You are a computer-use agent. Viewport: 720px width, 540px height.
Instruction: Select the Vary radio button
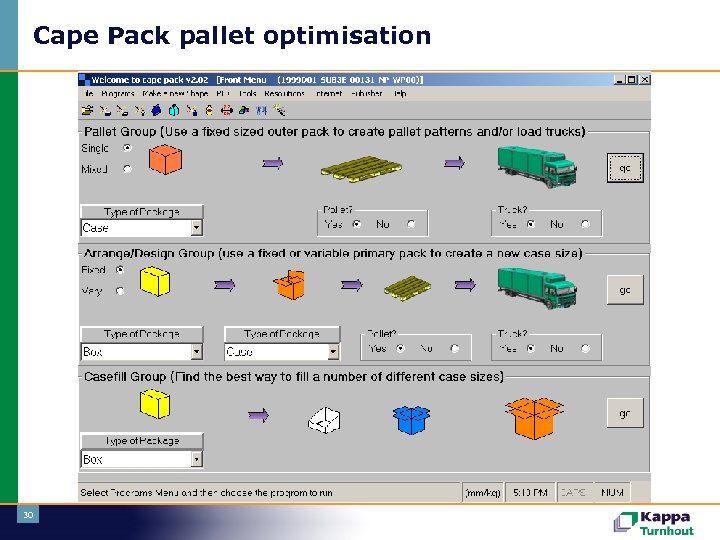coord(120,291)
